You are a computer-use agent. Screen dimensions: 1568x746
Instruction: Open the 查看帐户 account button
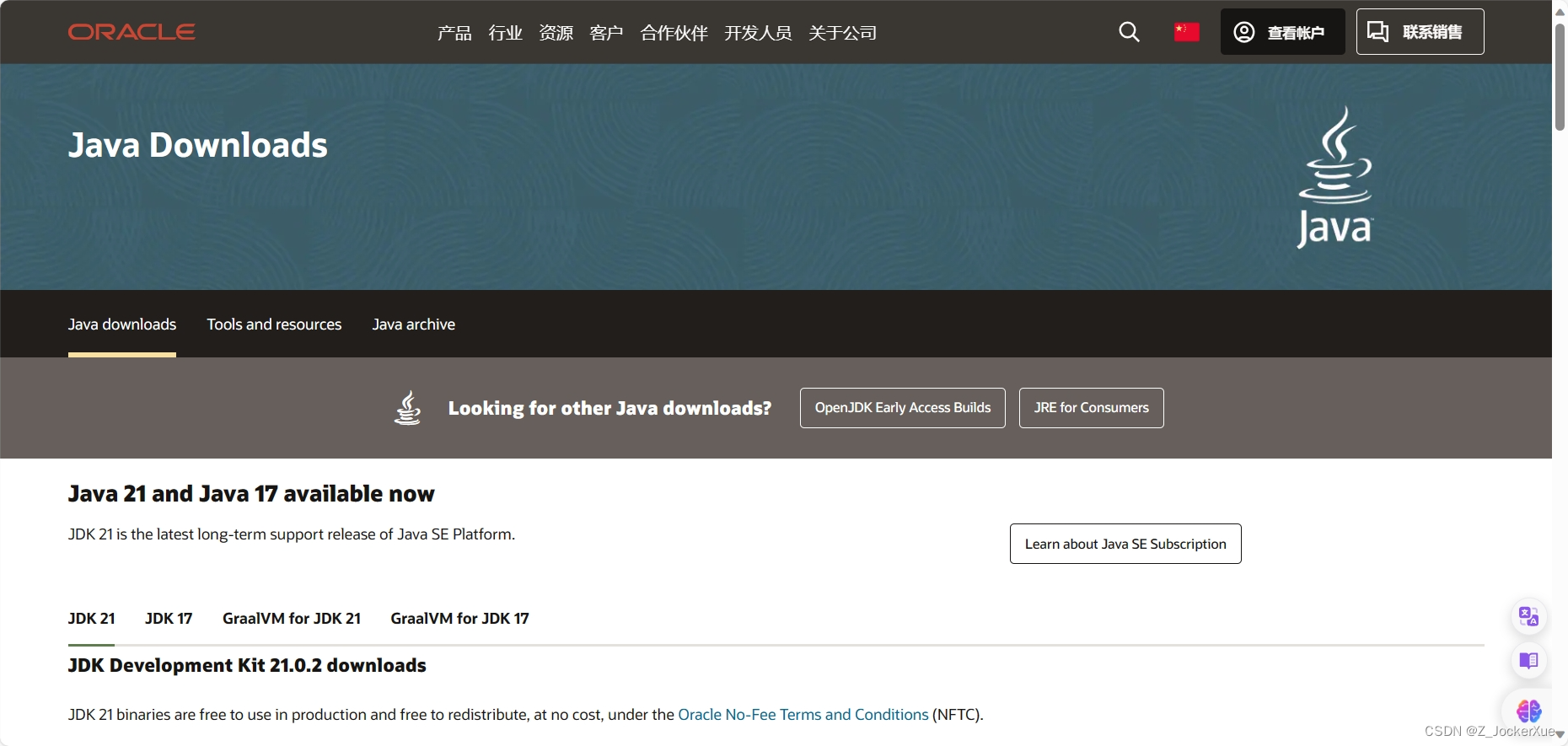pos(1282,32)
